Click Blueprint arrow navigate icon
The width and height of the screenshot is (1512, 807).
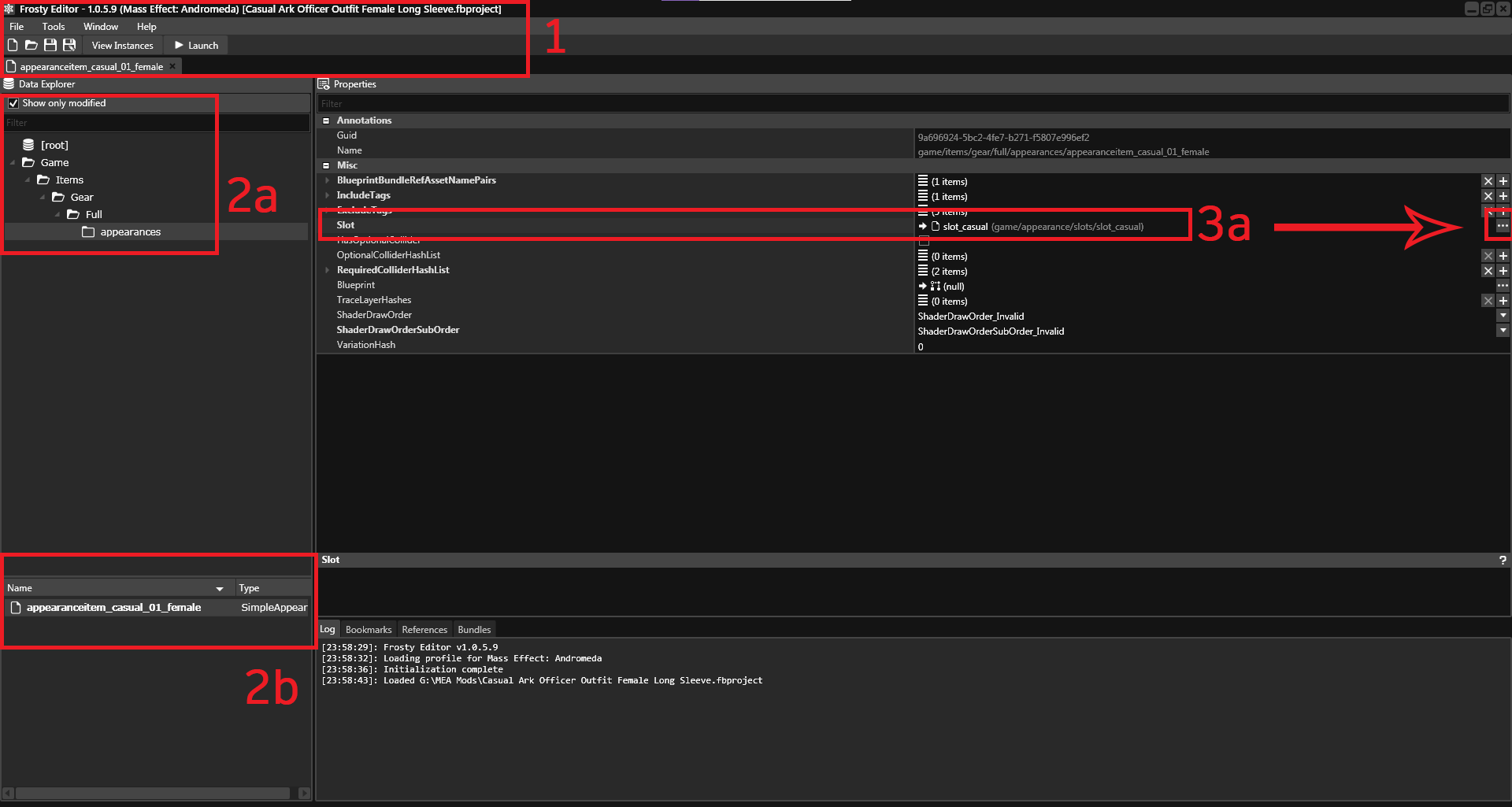(x=922, y=287)
